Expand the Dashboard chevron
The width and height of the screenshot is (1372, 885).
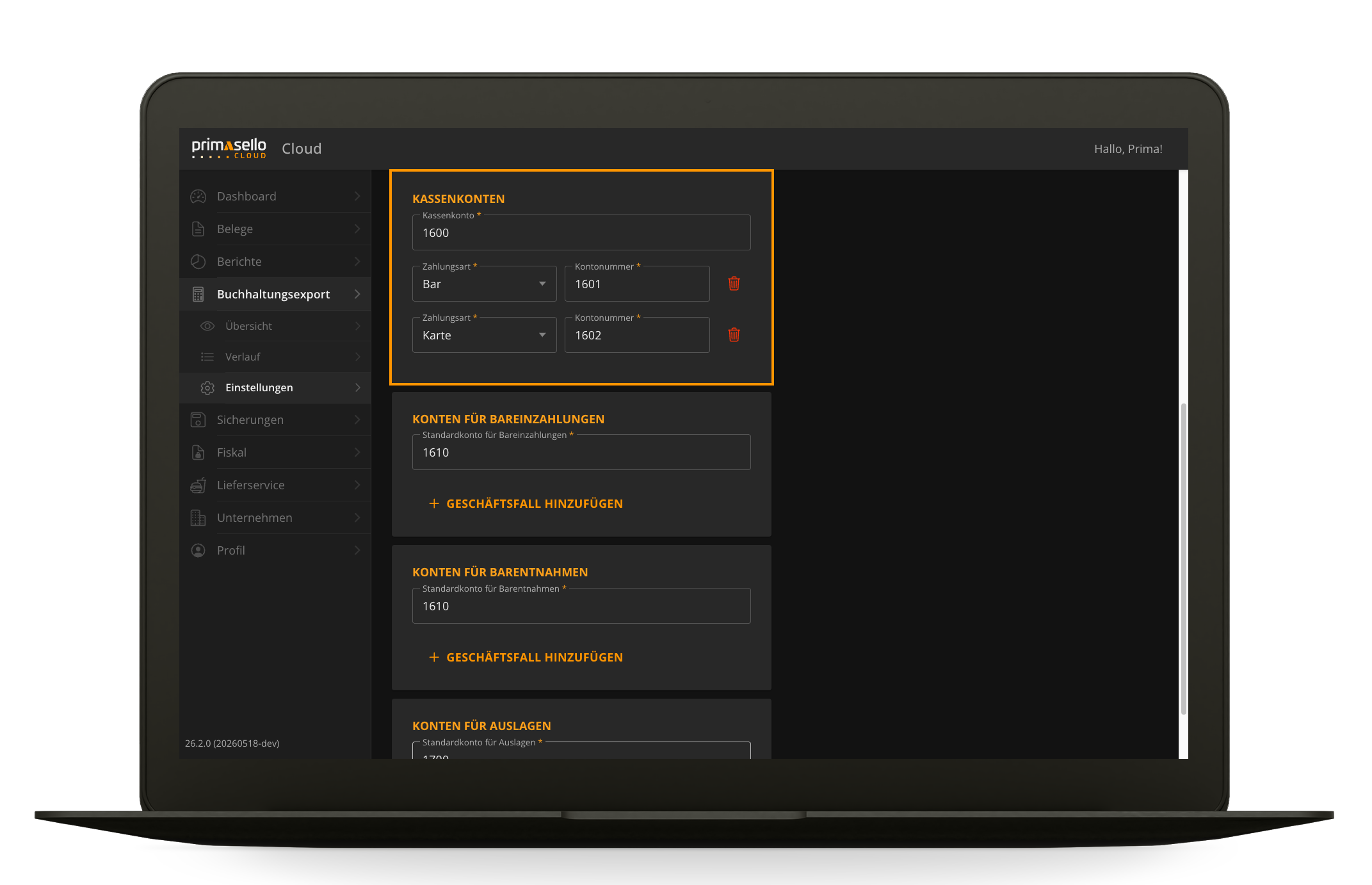click(357, 197)
